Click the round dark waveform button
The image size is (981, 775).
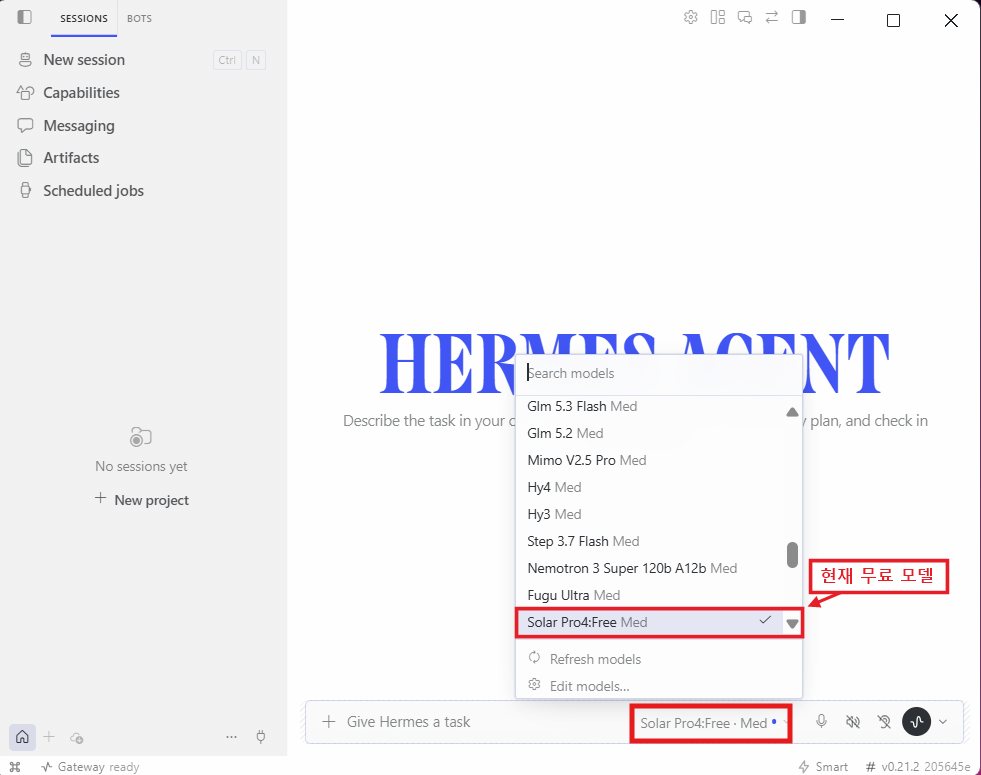[917, 722]
